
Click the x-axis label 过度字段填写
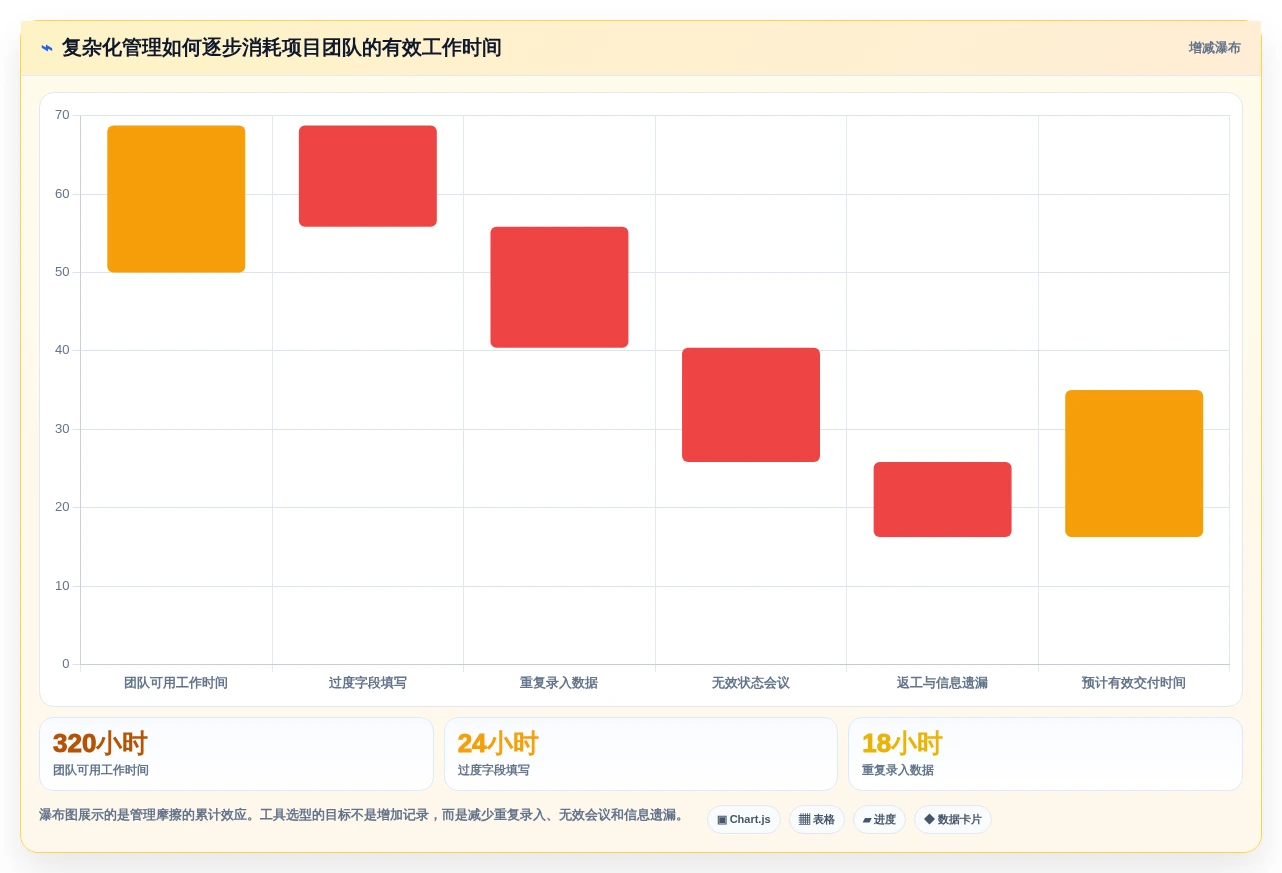pyautogui.click(x=368, y=683)
